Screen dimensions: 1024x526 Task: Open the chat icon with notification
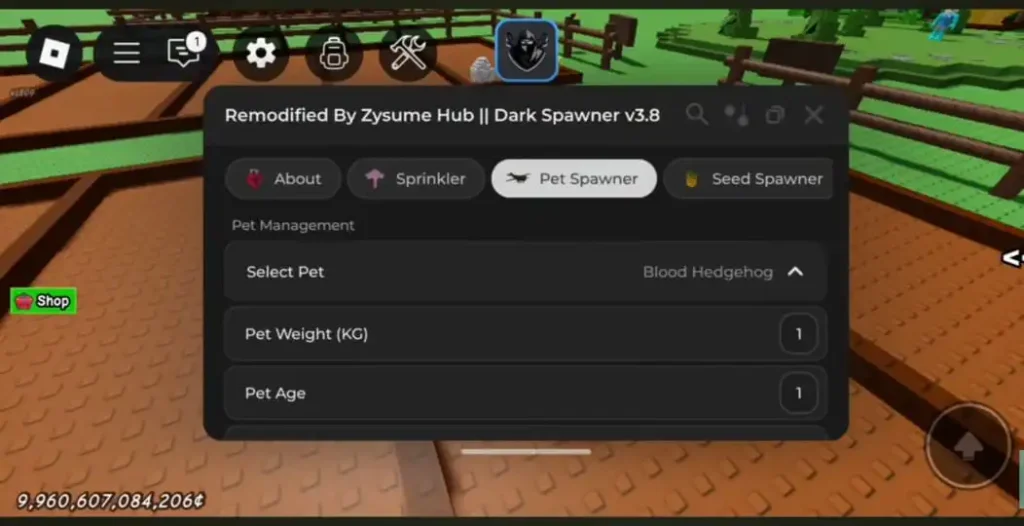point(184,52)
